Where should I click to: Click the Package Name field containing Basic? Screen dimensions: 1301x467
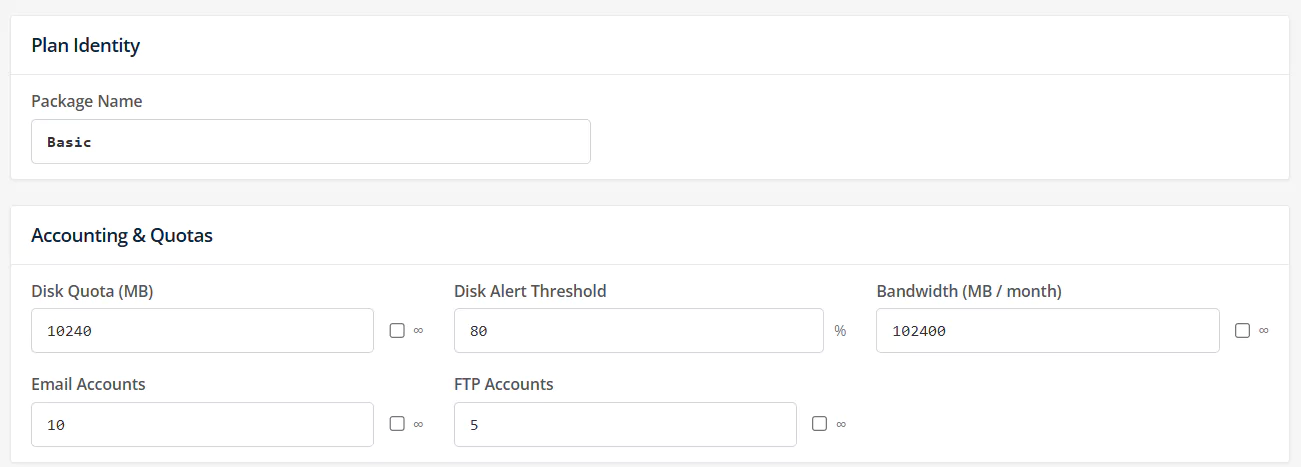(311, 142)
